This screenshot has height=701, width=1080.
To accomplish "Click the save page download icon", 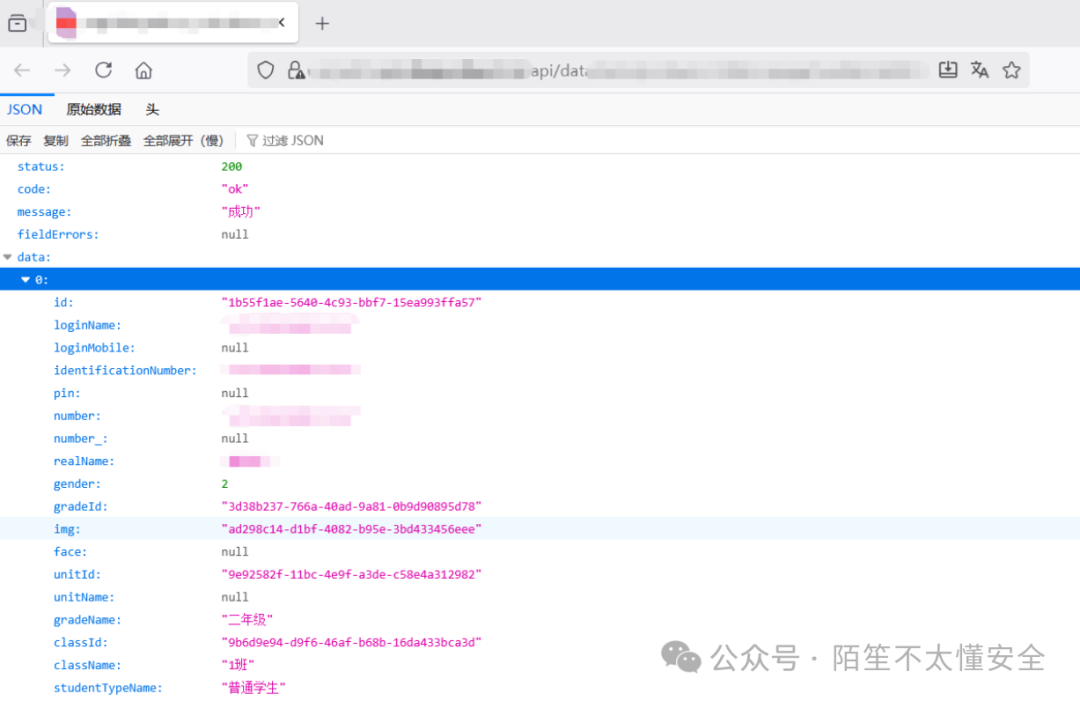I will [x=948, y=70].
